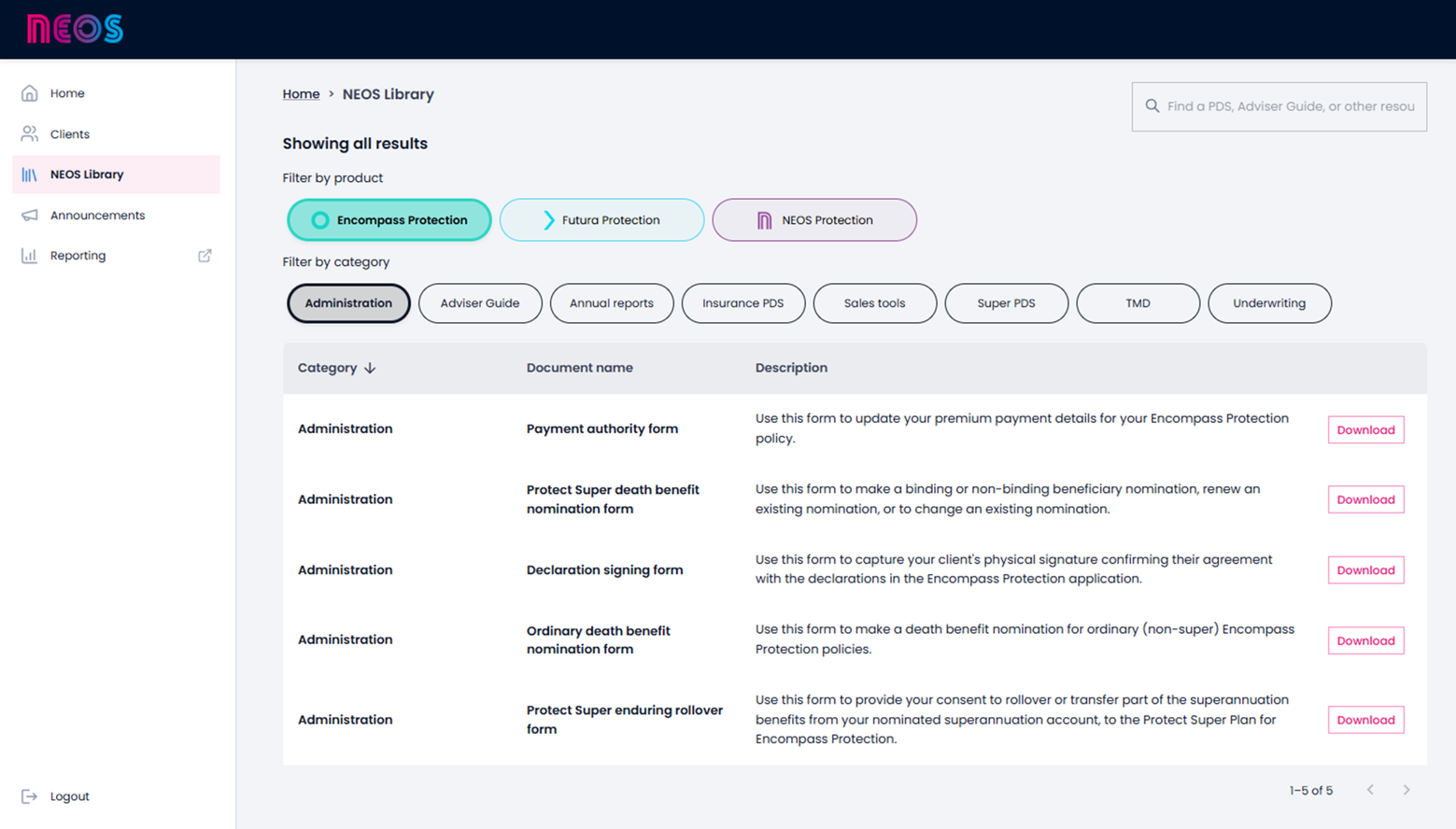The height and width of the screenshot is (829, 1456).
Task: Click the Logout exit icon
Action: [30, 796]
